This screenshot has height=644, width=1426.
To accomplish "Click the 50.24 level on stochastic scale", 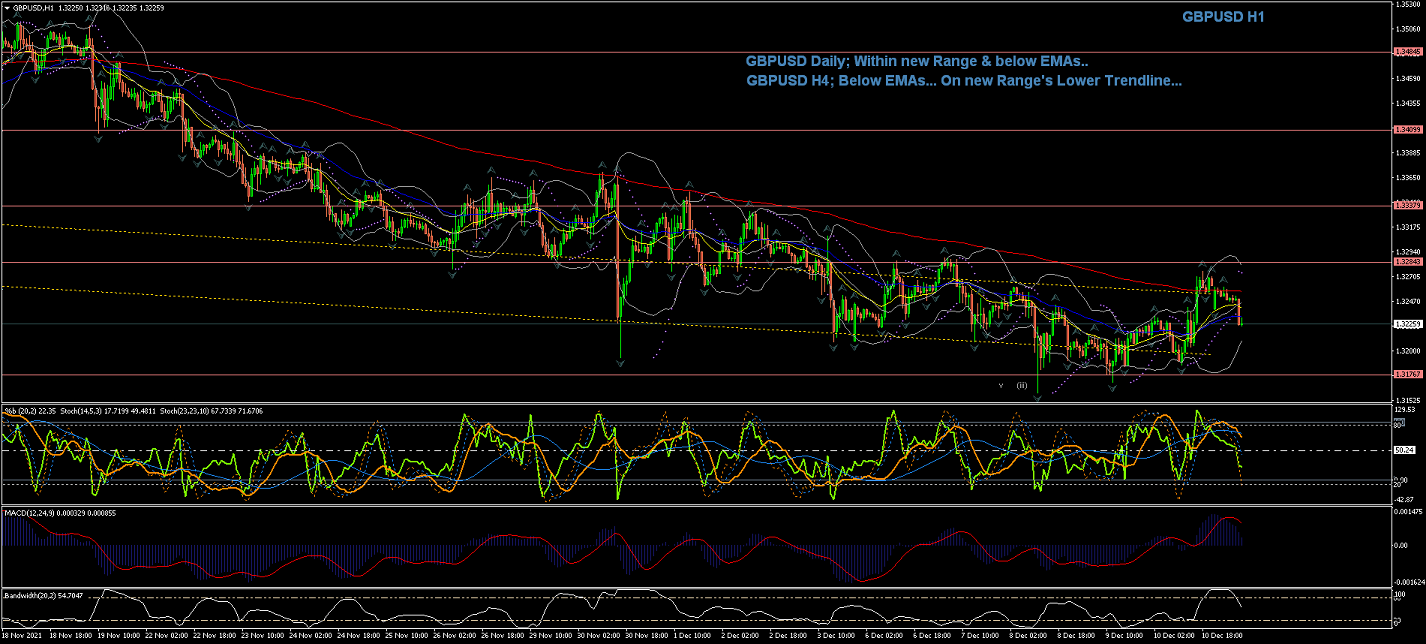I will (1405, 450).
